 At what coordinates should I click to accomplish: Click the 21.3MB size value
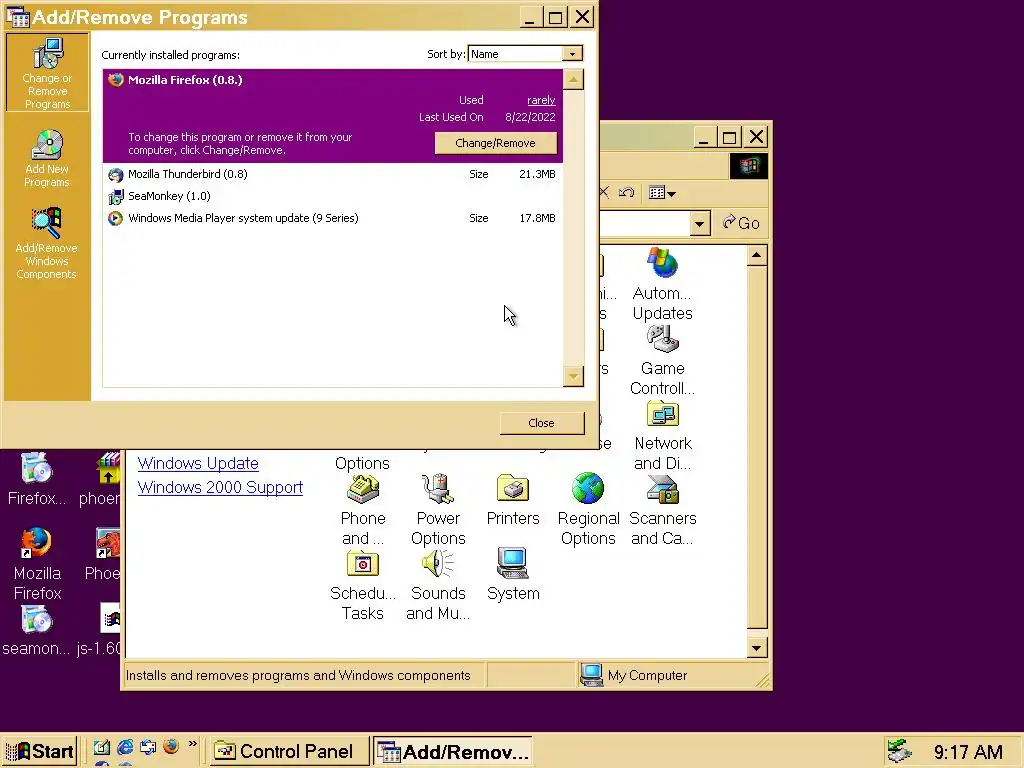[x=537, y=174]
